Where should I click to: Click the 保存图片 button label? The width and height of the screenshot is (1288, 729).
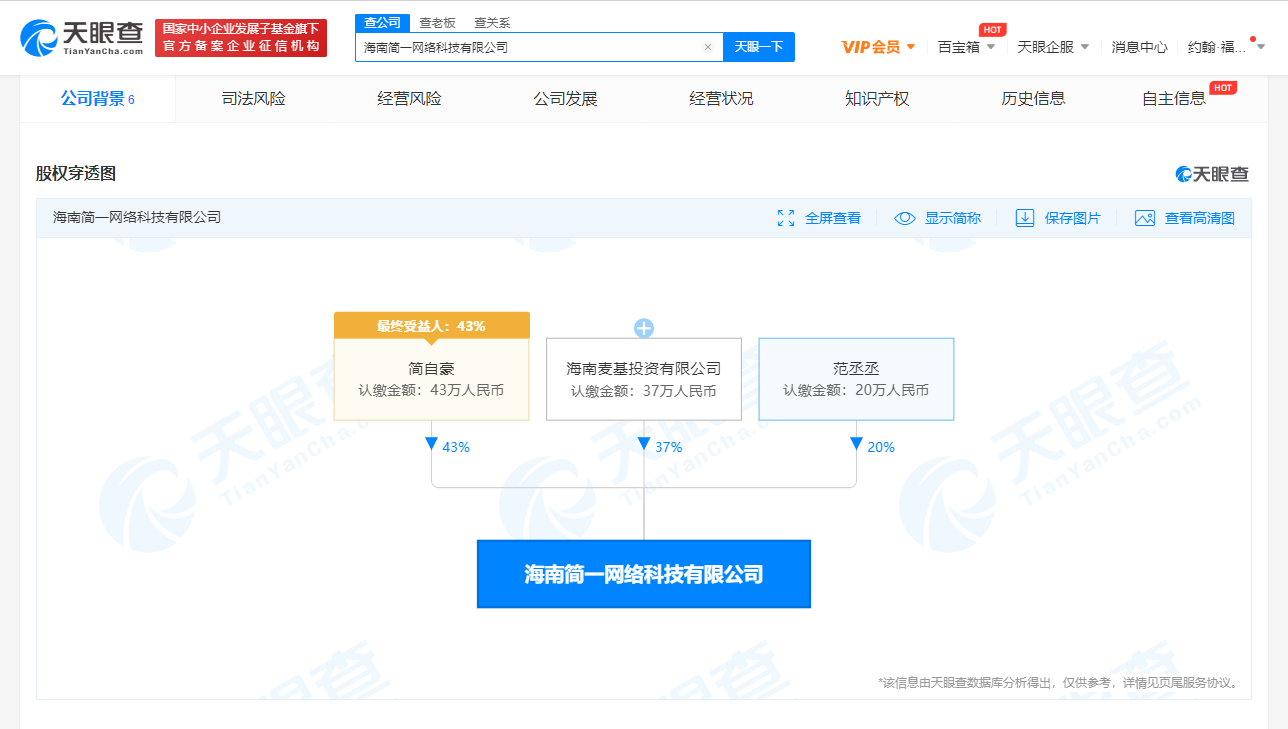pos(1073,218)
